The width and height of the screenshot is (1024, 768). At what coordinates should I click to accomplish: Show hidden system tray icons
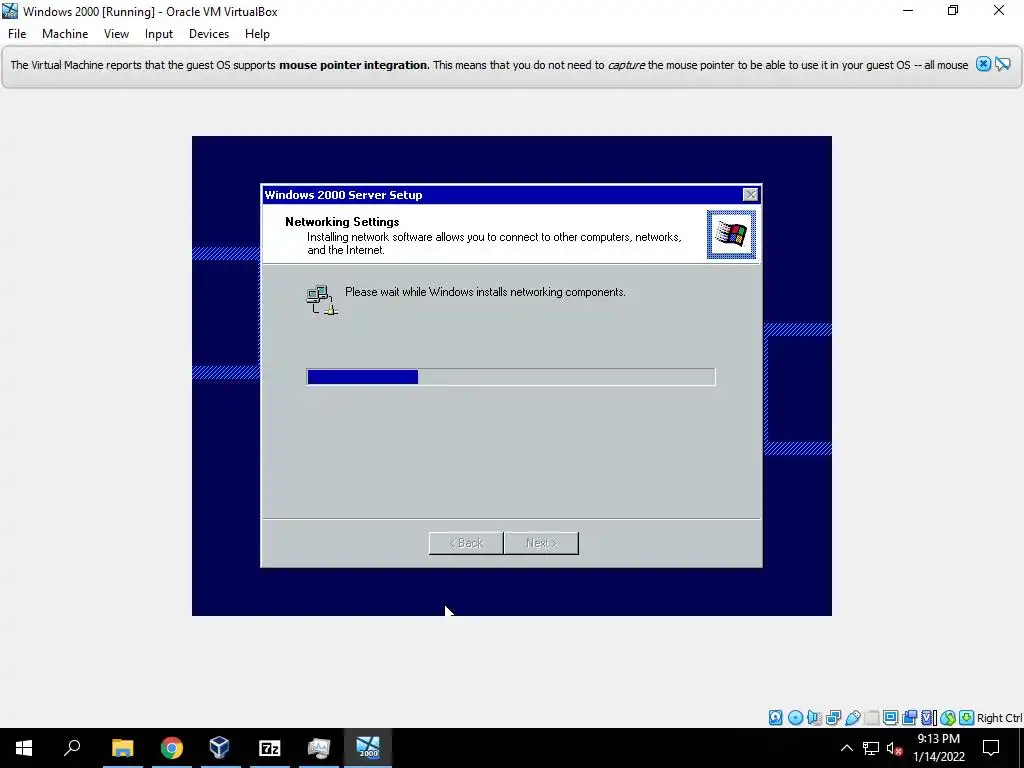846,748
